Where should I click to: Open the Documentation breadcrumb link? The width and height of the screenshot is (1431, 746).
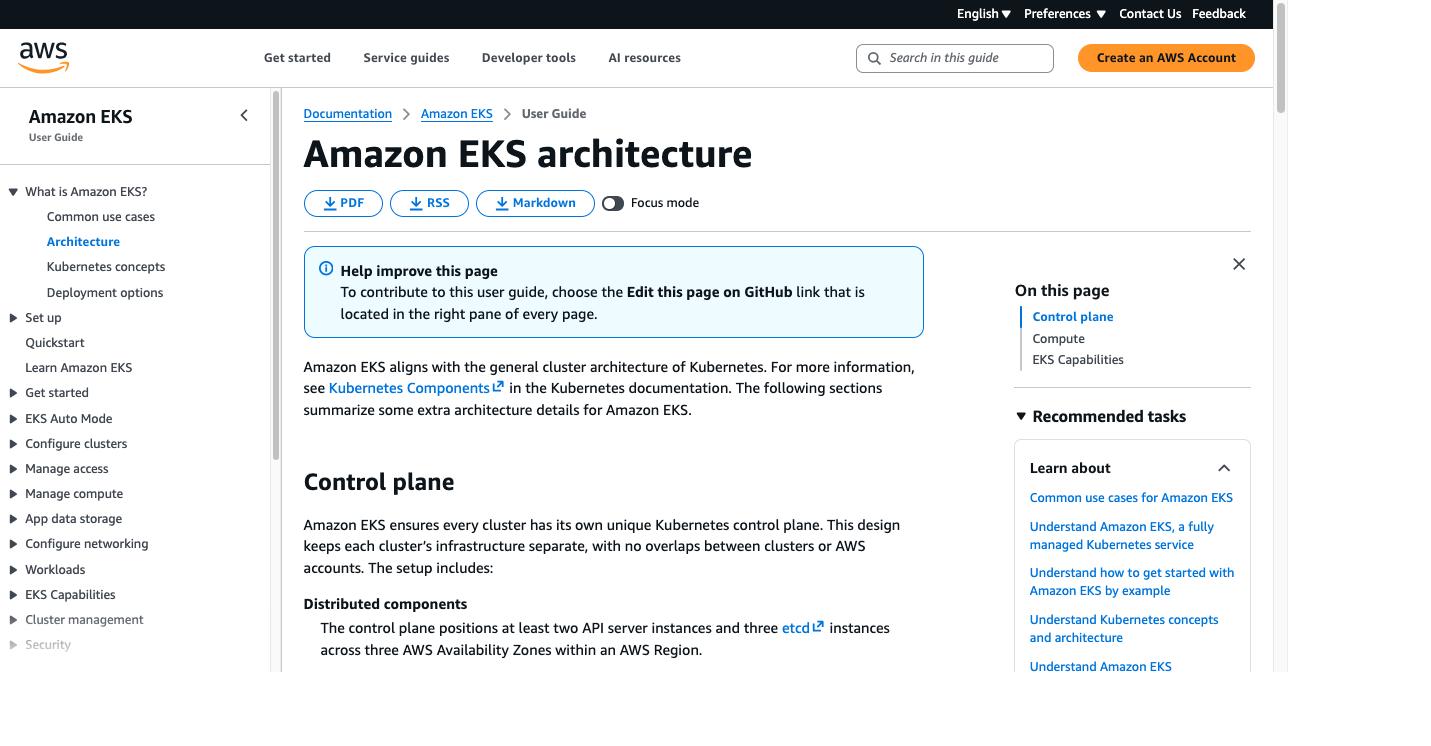[x=348, y=114]
